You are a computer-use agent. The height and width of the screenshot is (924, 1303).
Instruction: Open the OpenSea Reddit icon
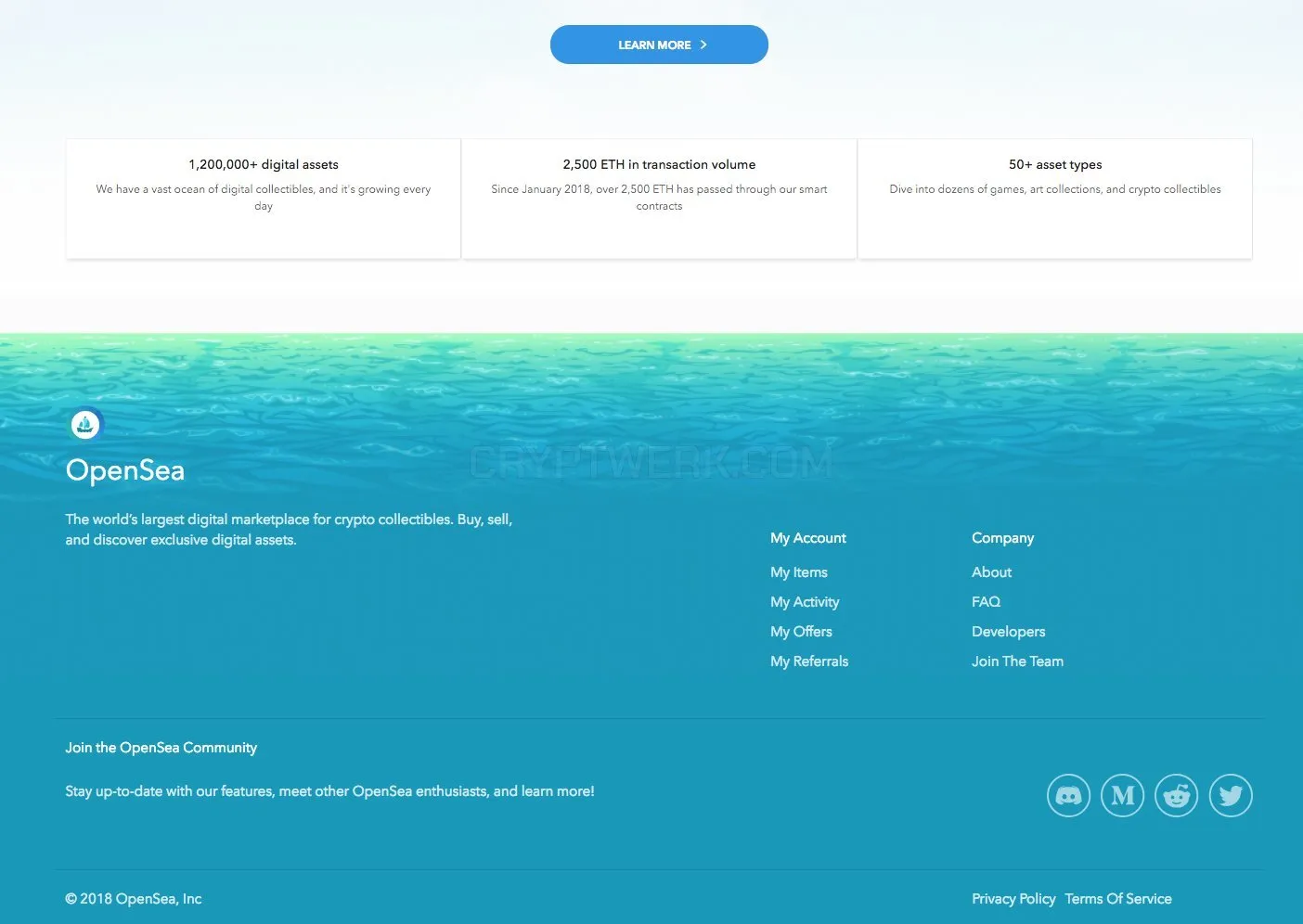1177,795
